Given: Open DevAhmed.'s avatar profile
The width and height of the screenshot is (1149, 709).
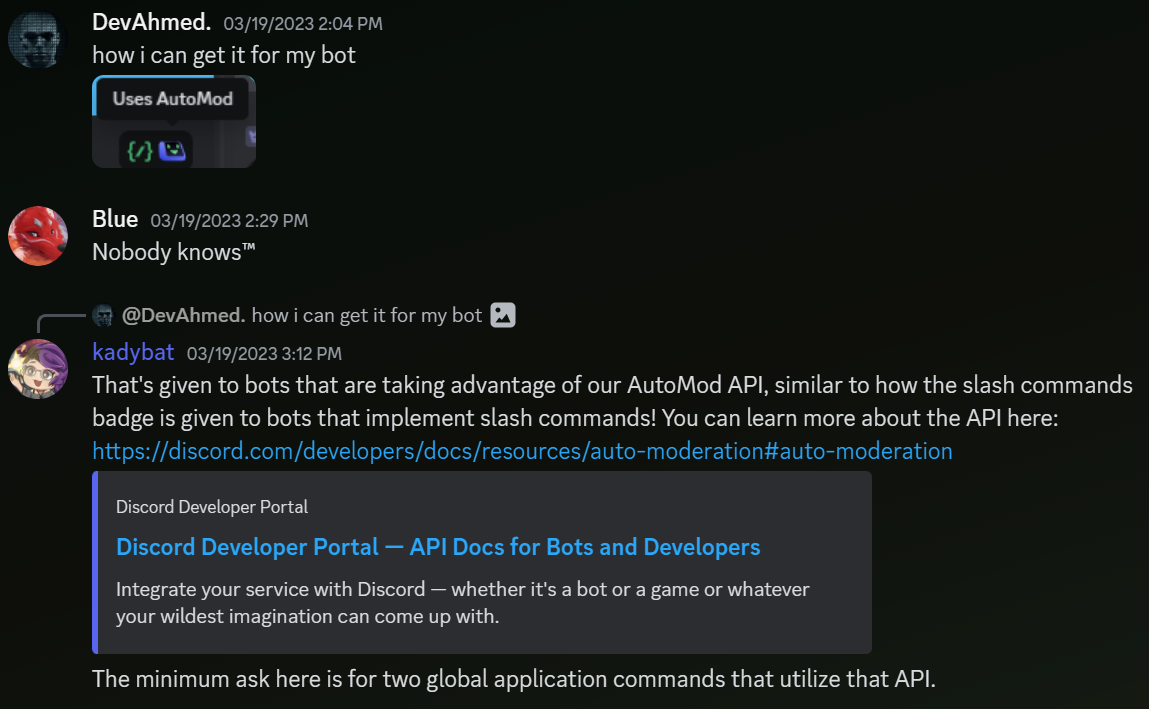Looking at the screenshot, I should 37,39.
